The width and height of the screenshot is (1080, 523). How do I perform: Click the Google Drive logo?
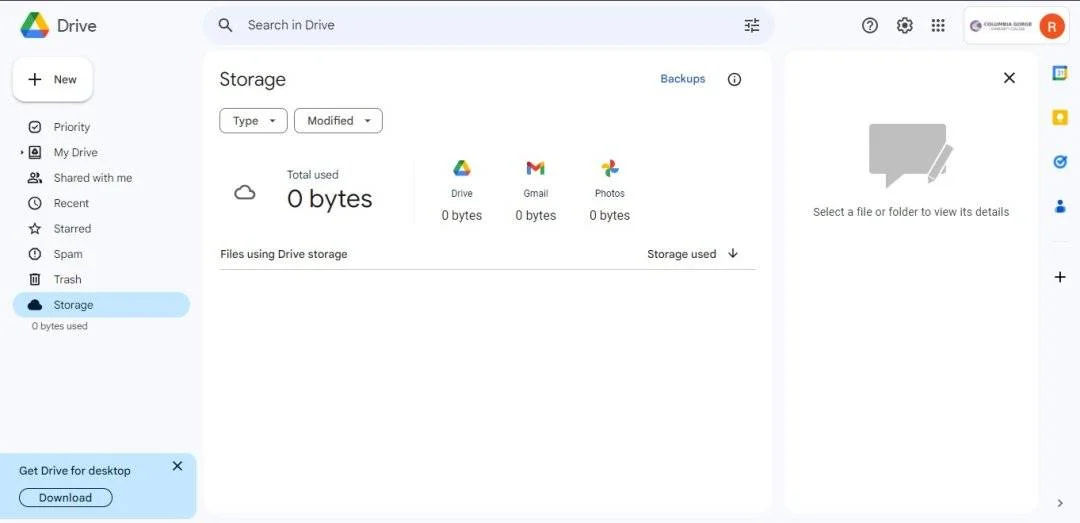[34, 25]
